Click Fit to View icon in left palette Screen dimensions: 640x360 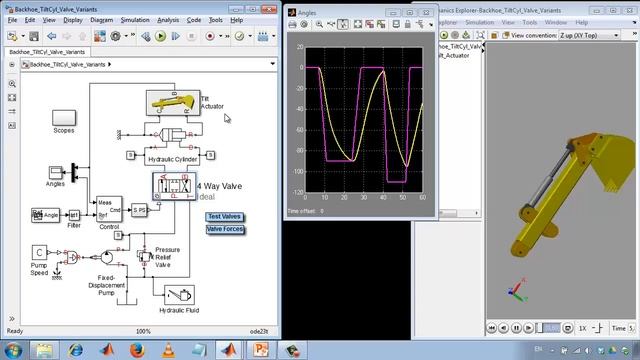(12, 98)
